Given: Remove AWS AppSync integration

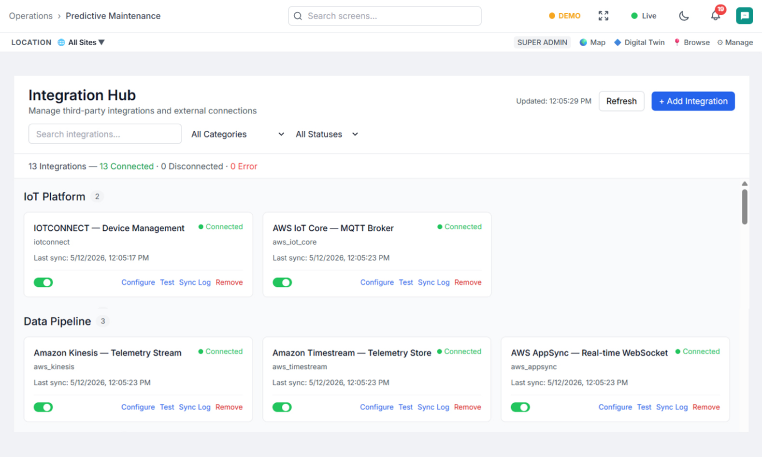Looking at the screenshot, I should coord(706,407).
